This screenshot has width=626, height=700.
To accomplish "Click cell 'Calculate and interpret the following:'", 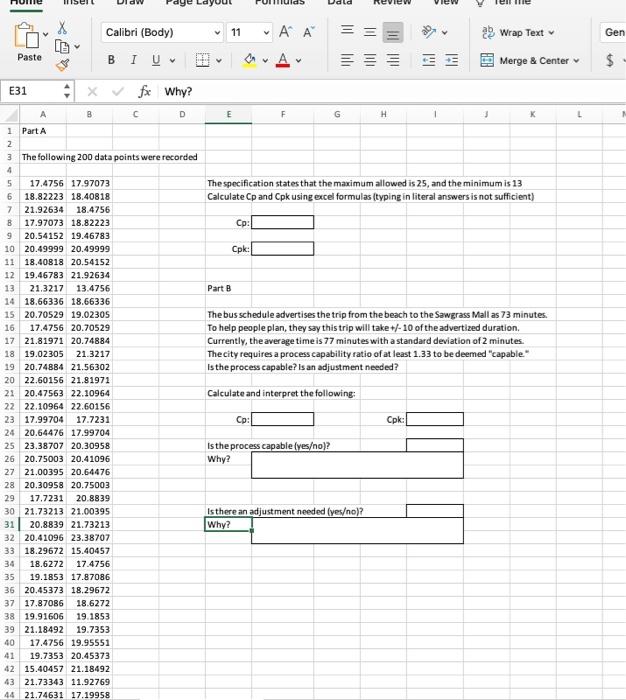I will pos(281,393).
